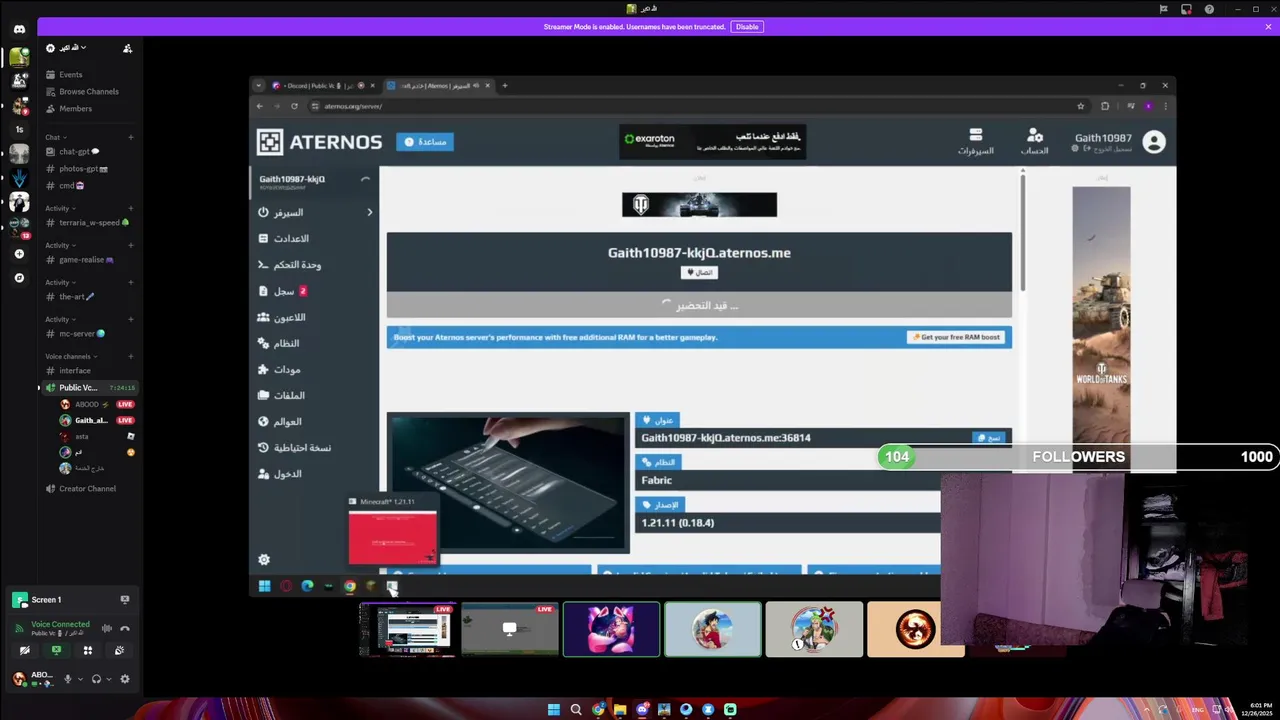Open headphones output options arrow
Viewport: 1280px width, 720px height.
pos(108,679)
